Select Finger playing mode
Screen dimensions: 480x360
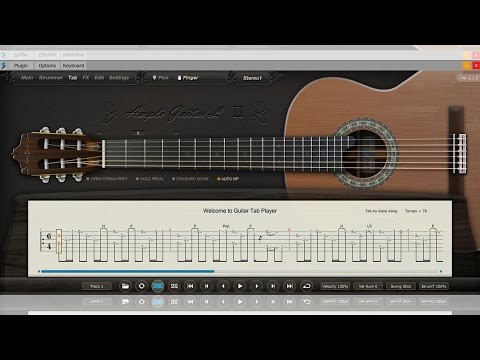188,78
